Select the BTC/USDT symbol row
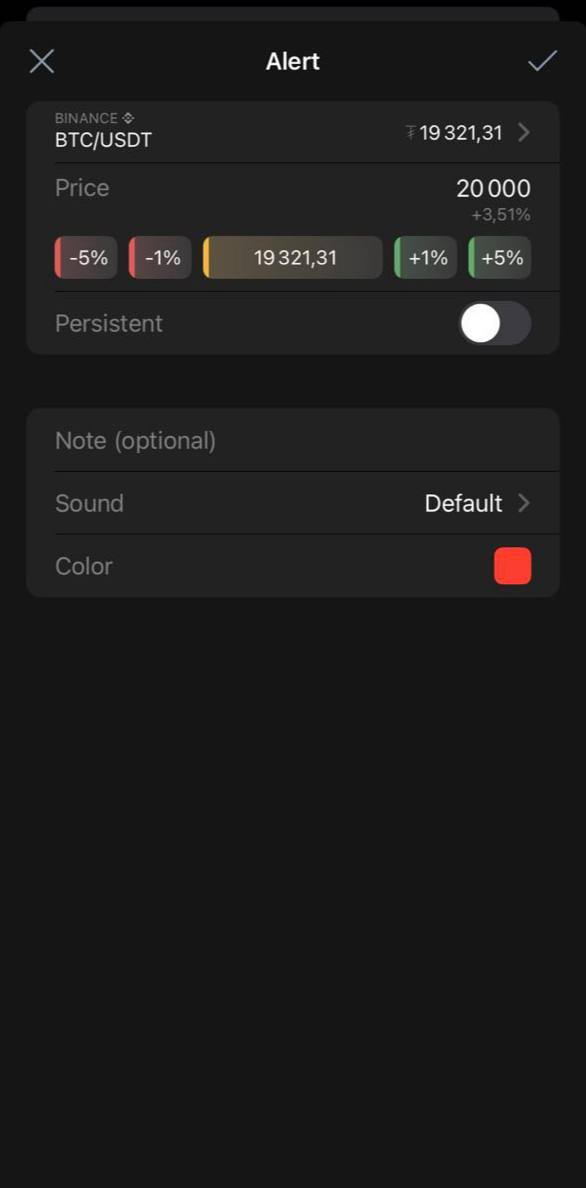The width and height of the screenshot is (586, 1188). pos(293,132)
